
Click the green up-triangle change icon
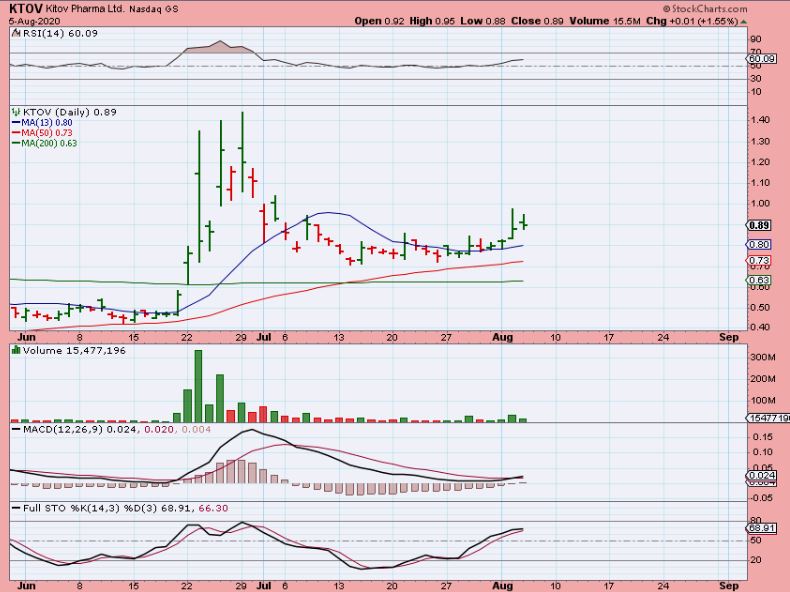744,22
